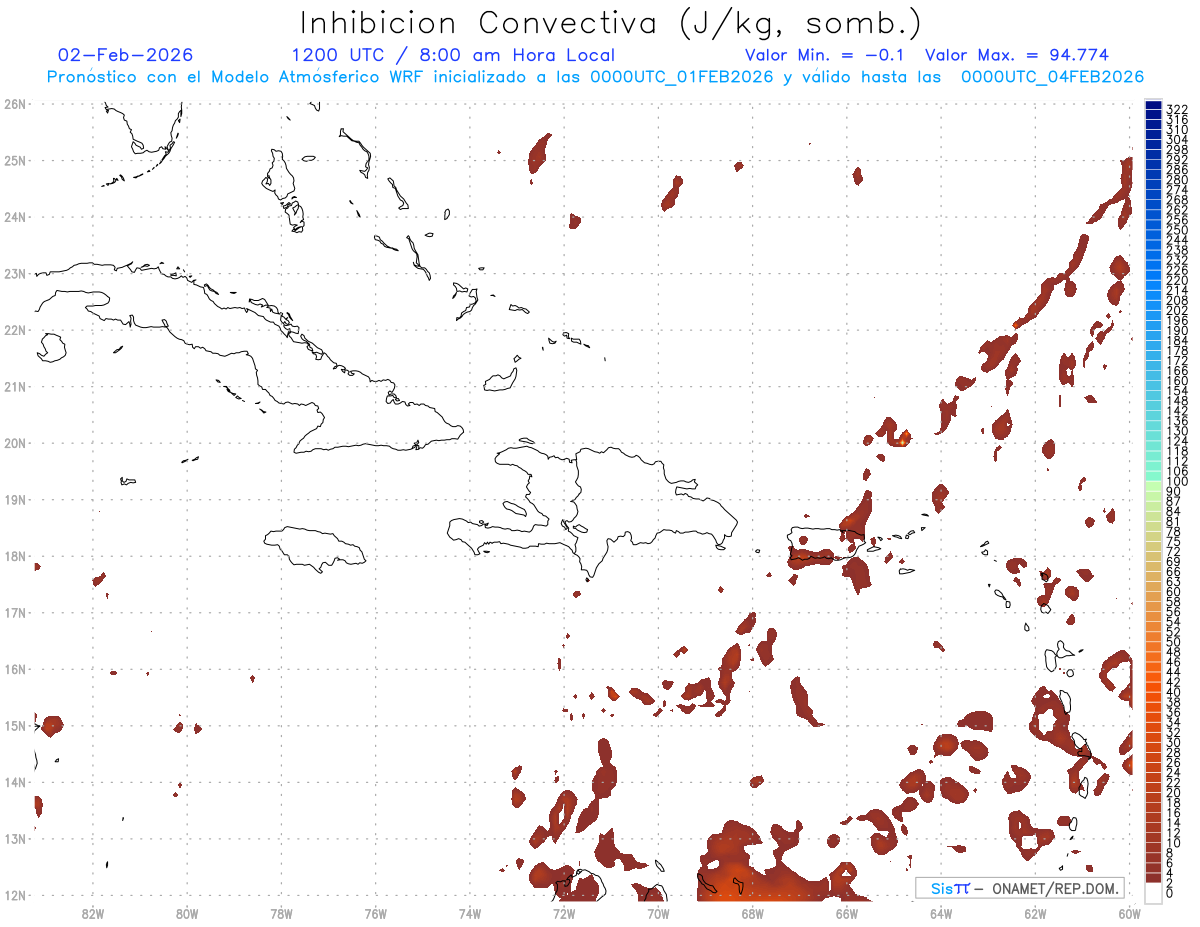This screenshot has width=1200, height=927.
Task: Click the '16N' latitude label
Action: 14,669
